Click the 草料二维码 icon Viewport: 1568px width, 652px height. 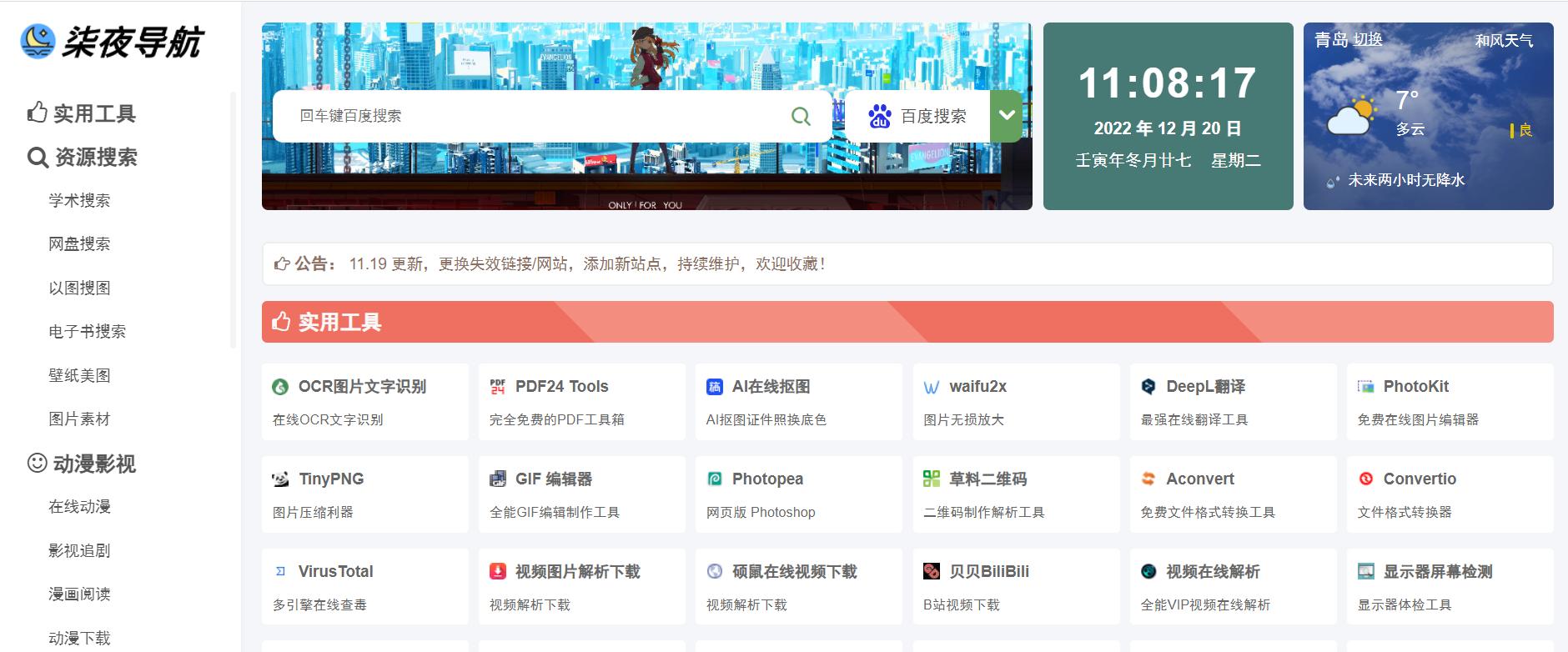[x=932, y=479]
